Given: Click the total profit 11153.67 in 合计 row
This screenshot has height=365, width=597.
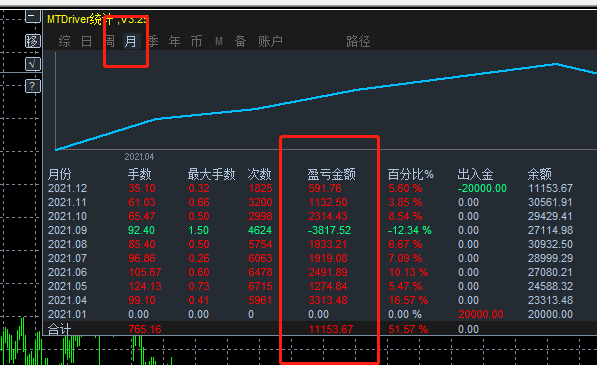Looking at the screenshot, I should pyautogui.click(x=331, y=329).
